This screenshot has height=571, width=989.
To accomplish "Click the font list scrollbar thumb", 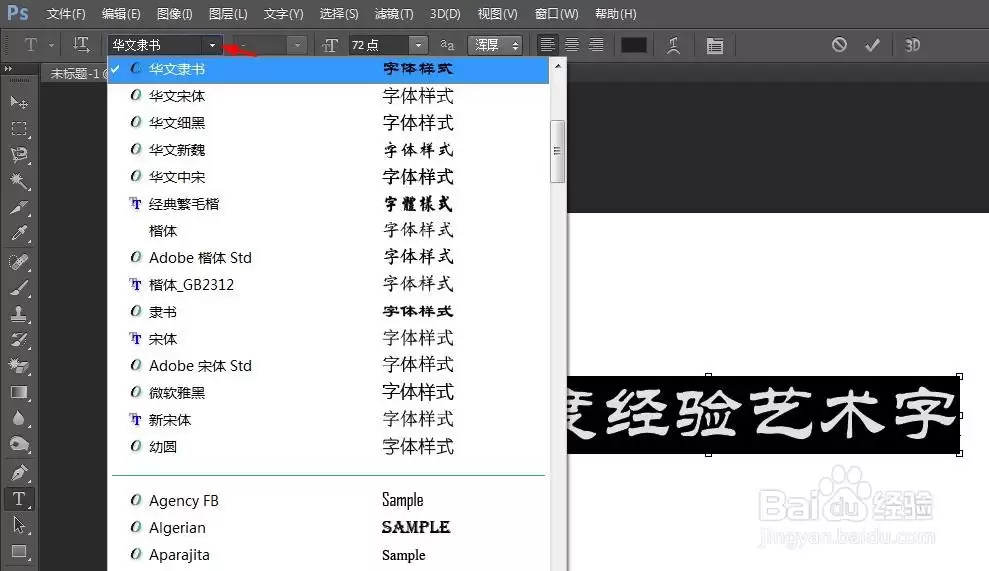I will point(557,151).
